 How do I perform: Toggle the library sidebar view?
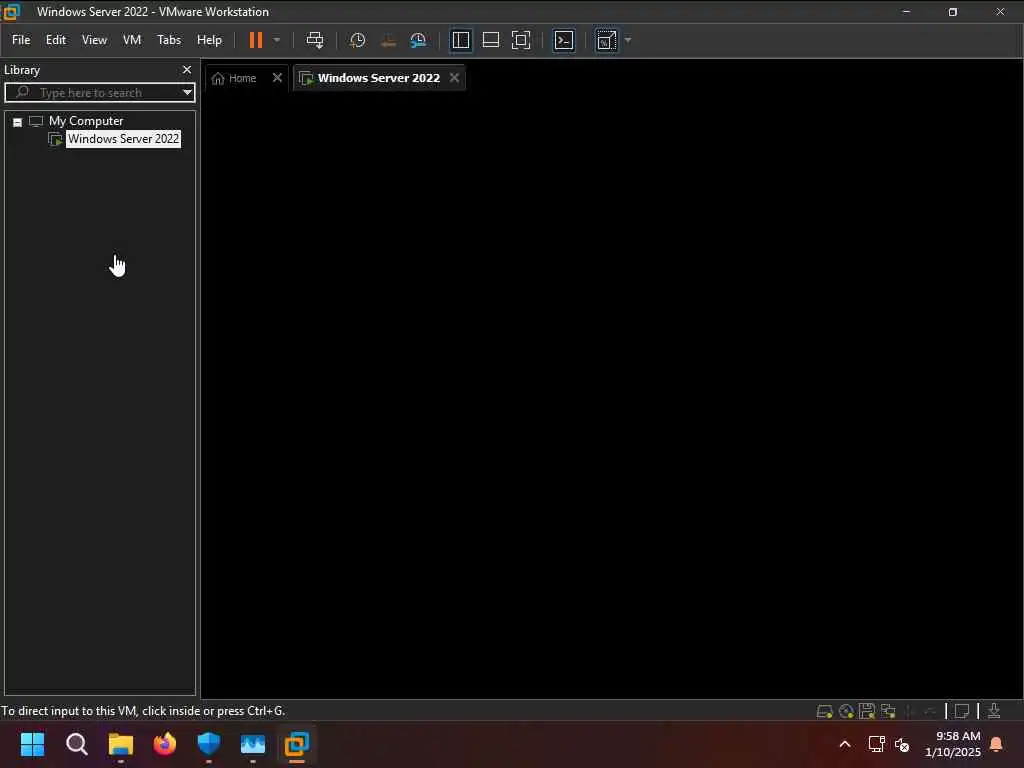coord(460,40)
